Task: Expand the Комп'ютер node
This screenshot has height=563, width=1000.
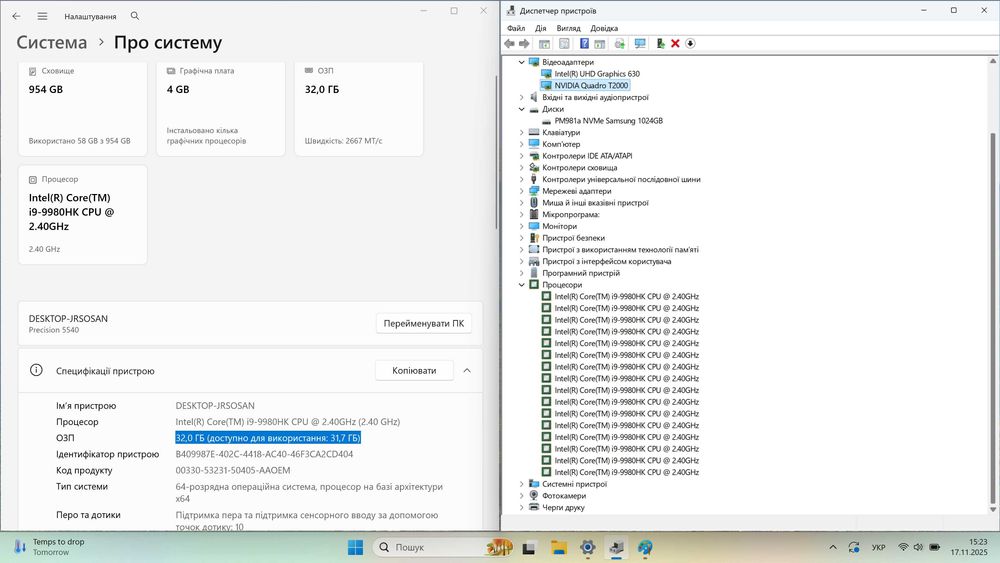Action: [x=522, y=144]
